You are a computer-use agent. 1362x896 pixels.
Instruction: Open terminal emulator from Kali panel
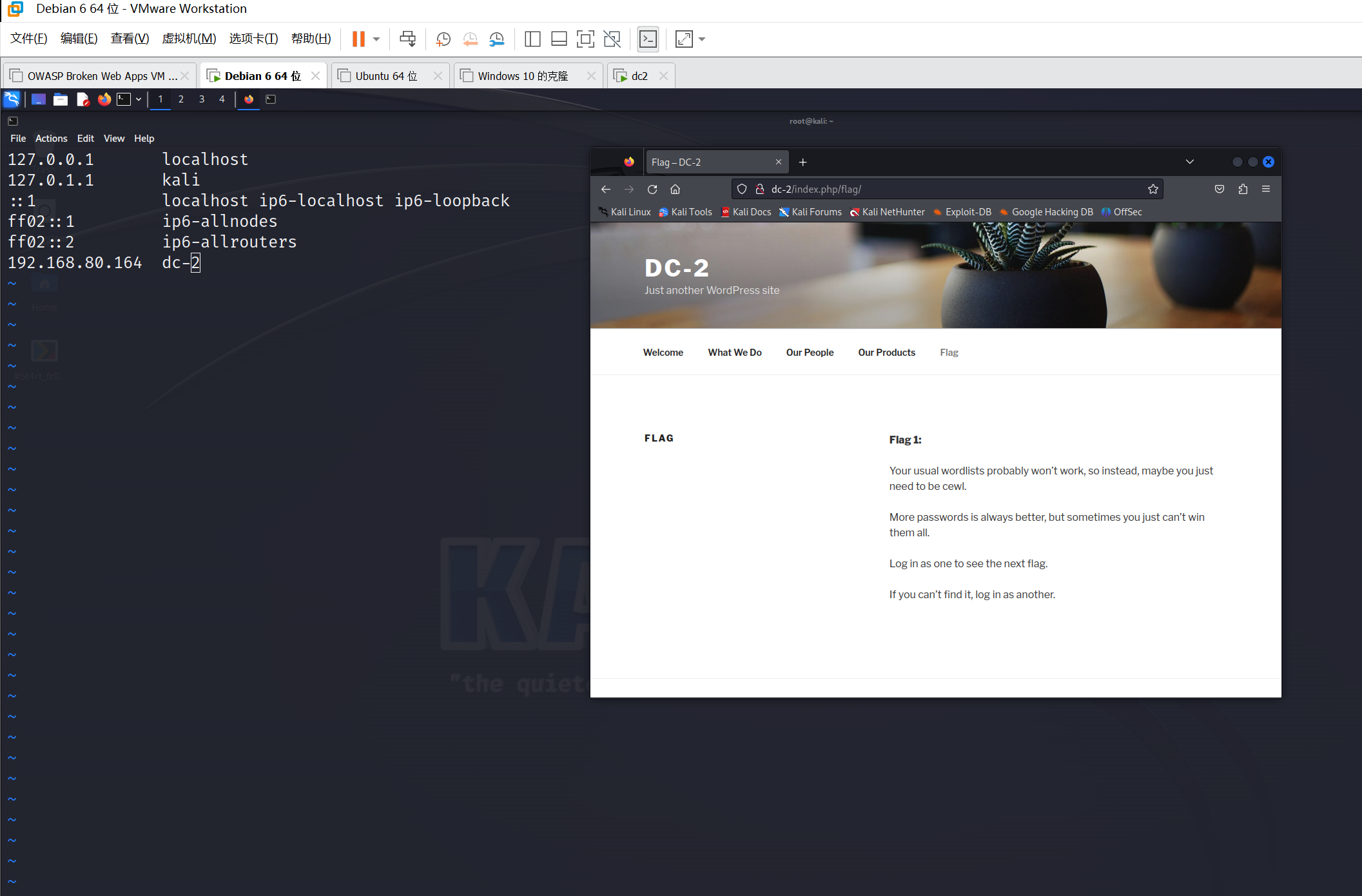coord(124,99)
